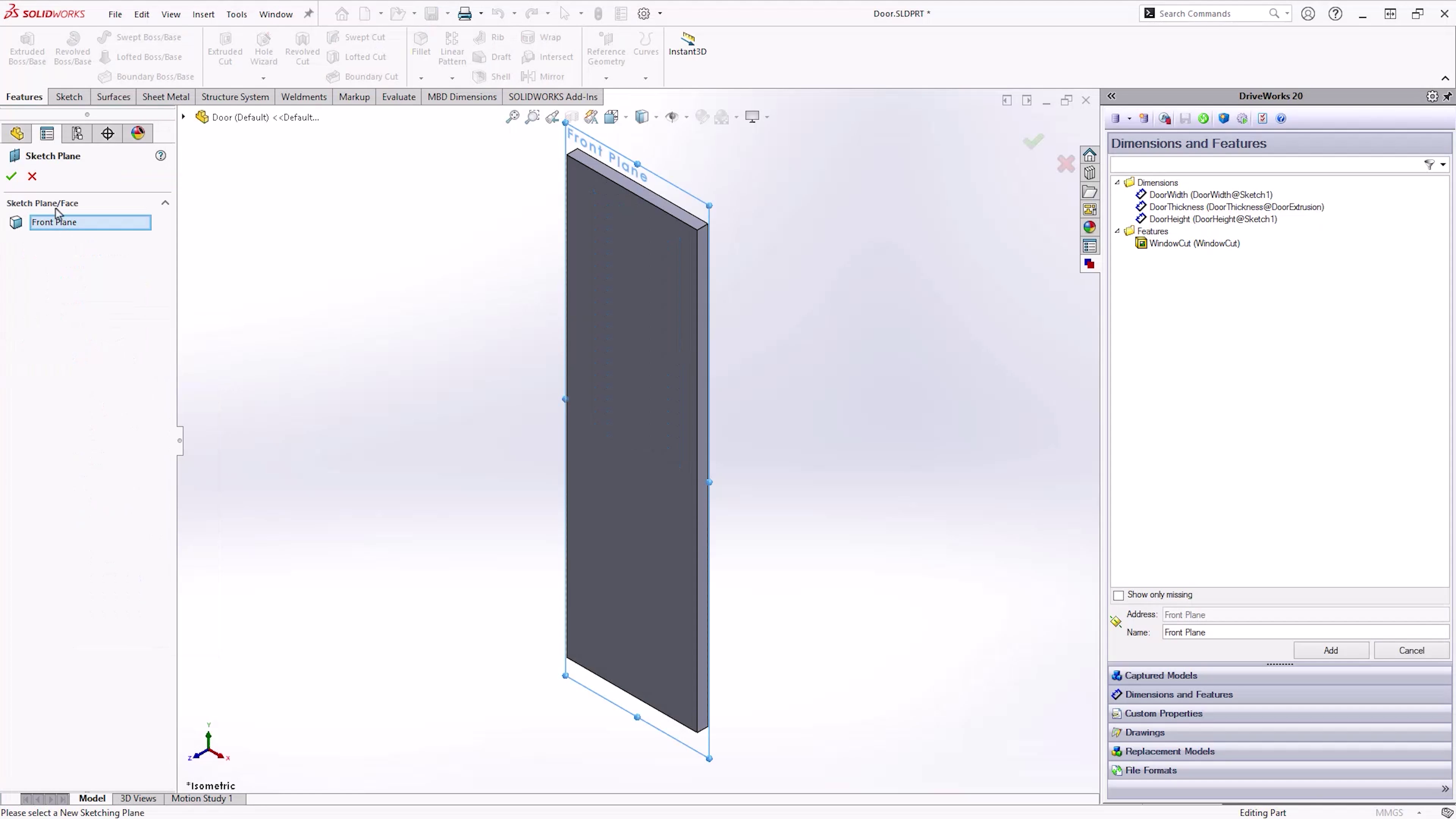Collapse the Sketch Plane/Face section
Screen dimensions: 1456x819
click(x=165, y=203)
